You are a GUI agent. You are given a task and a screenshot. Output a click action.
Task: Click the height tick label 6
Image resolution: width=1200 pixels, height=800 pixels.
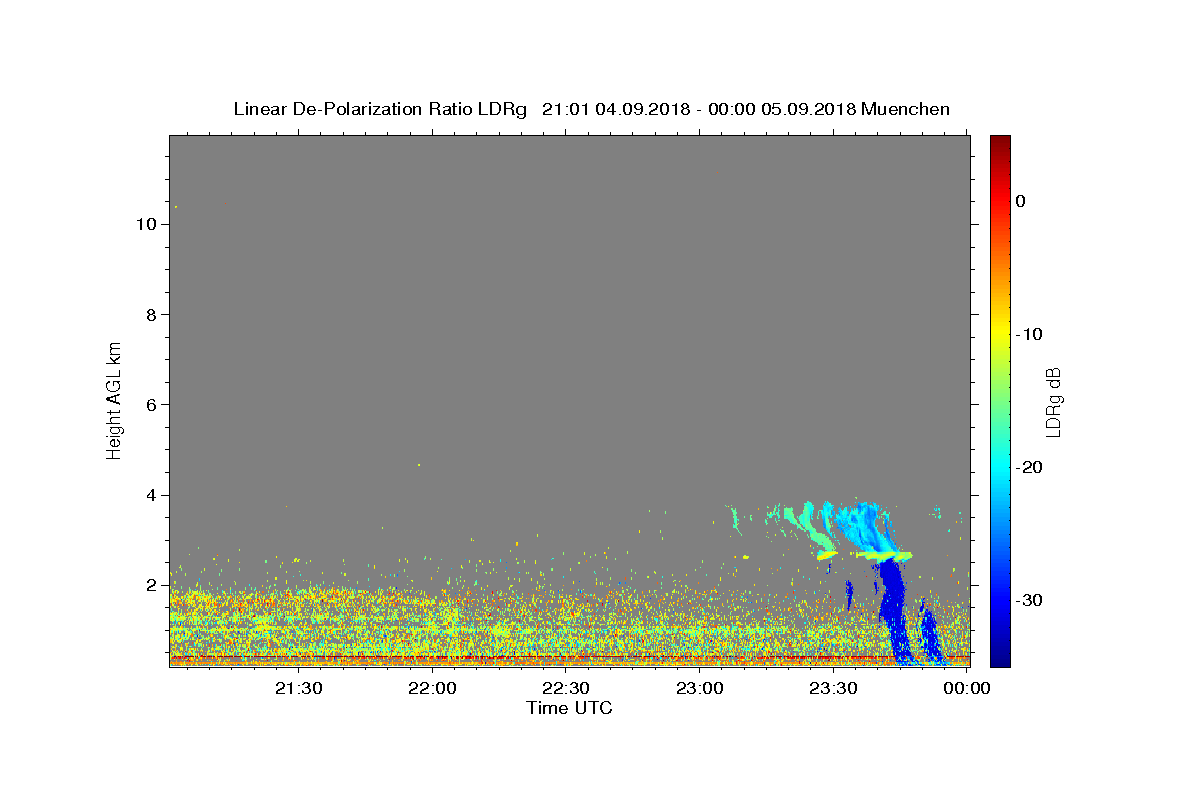click(151, 405)
